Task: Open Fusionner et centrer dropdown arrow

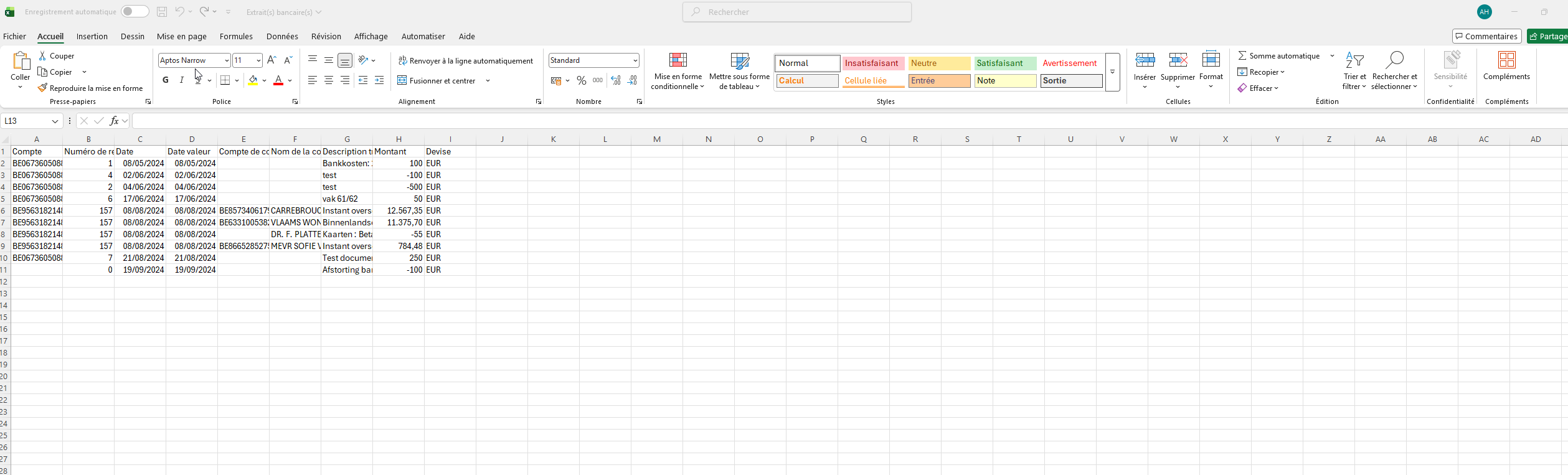Action: 488,81
